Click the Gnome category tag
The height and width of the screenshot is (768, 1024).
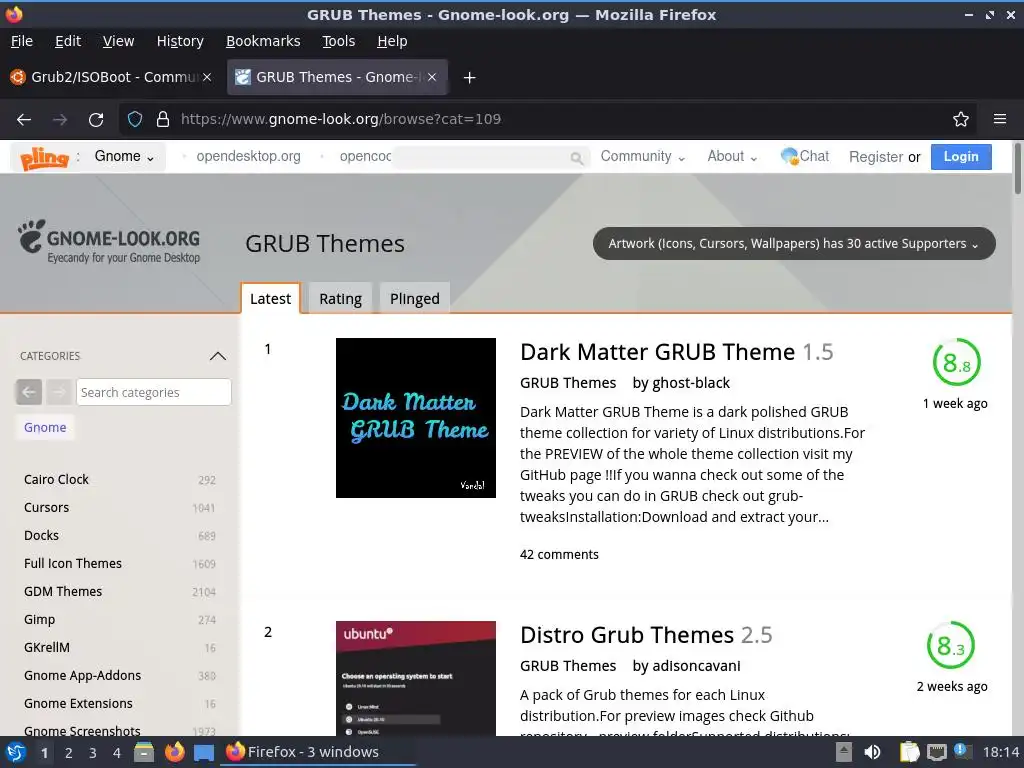click(45, 427)
